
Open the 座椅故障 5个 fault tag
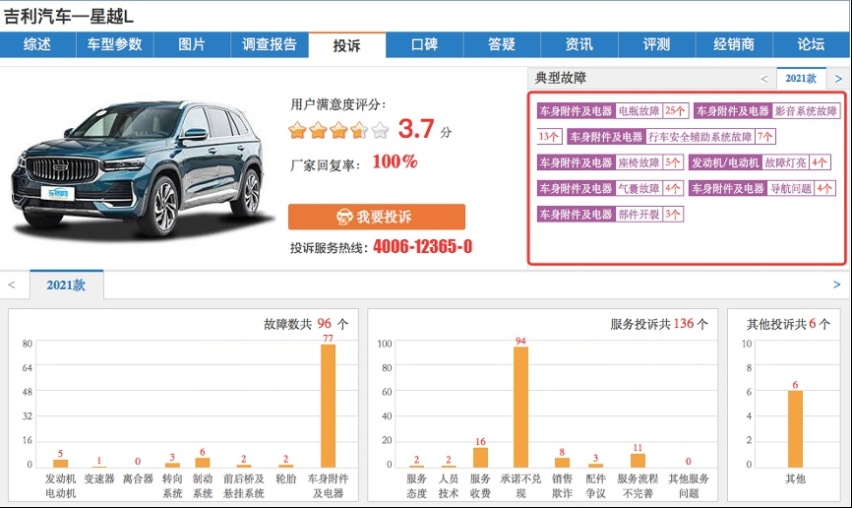tap(610, 162)
